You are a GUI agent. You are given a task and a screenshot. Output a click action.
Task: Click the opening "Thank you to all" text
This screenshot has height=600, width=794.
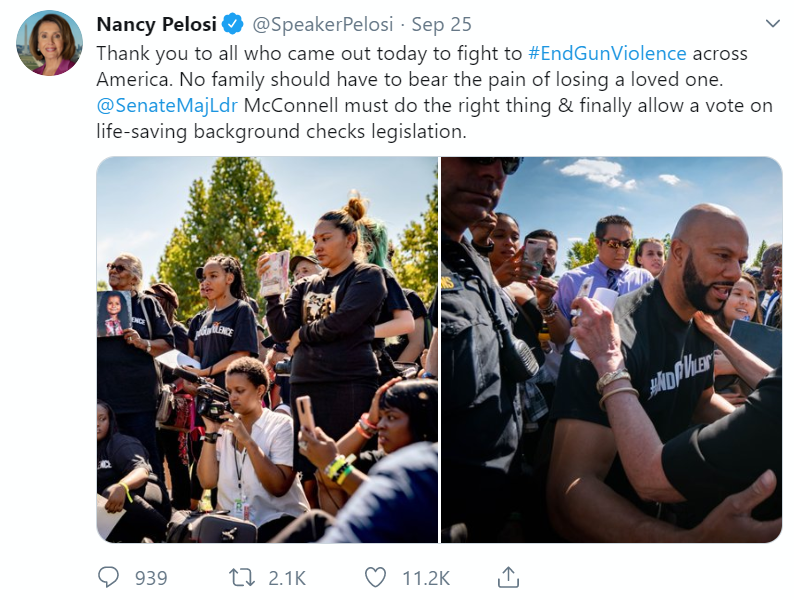coord(166,53)
